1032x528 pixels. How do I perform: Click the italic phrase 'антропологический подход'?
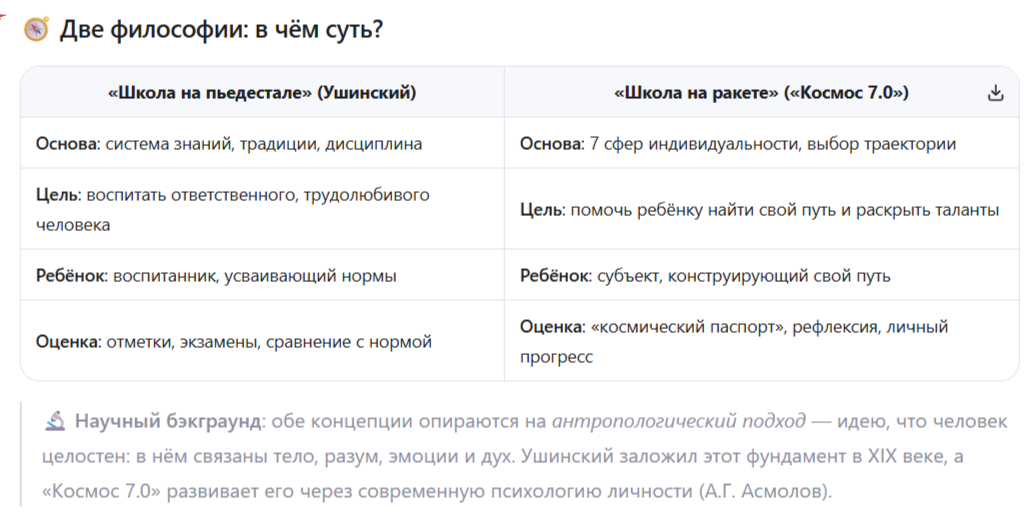pos(678,421)
